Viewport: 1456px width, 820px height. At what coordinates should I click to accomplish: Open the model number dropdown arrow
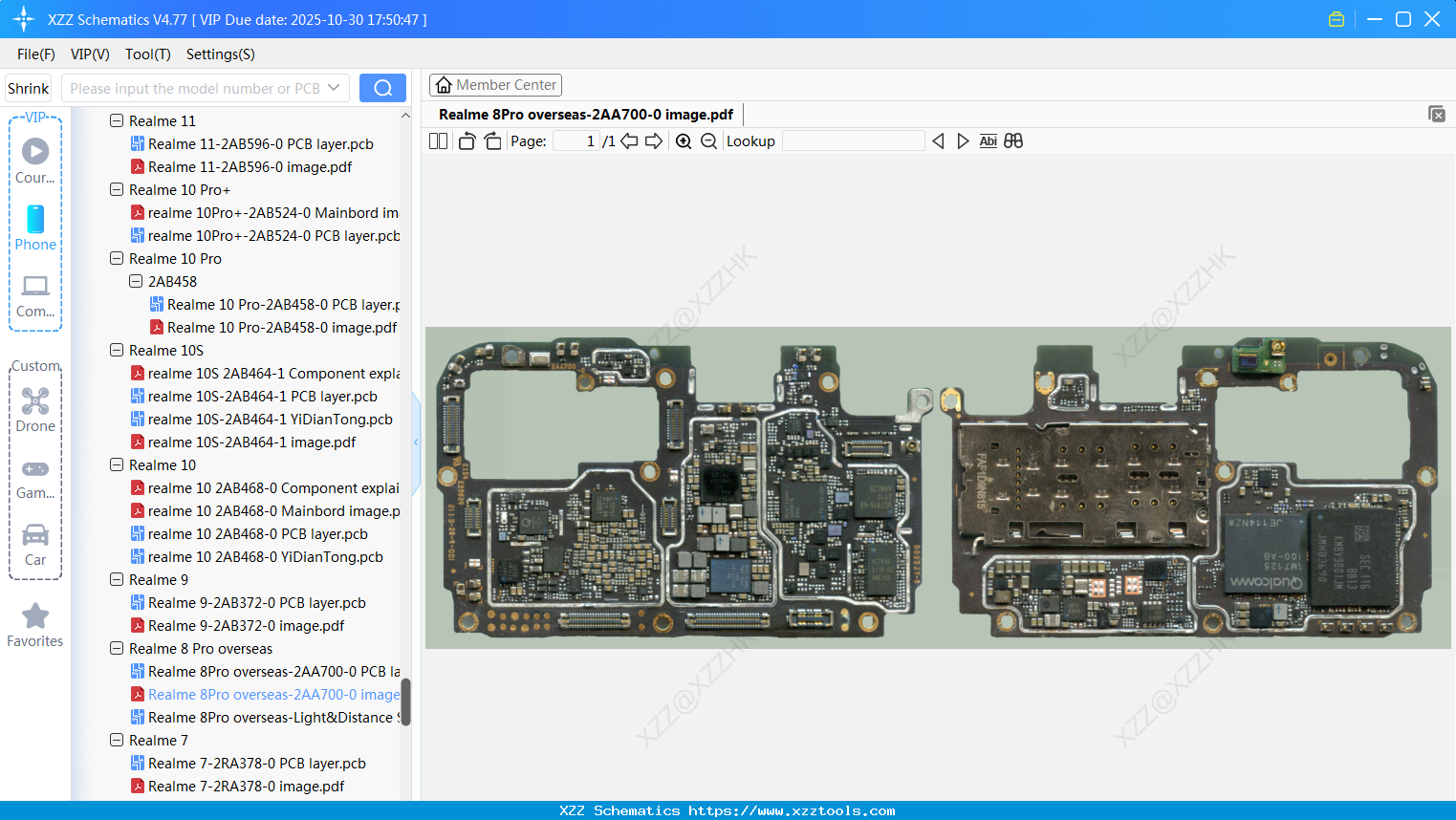(x=334, y=88)
